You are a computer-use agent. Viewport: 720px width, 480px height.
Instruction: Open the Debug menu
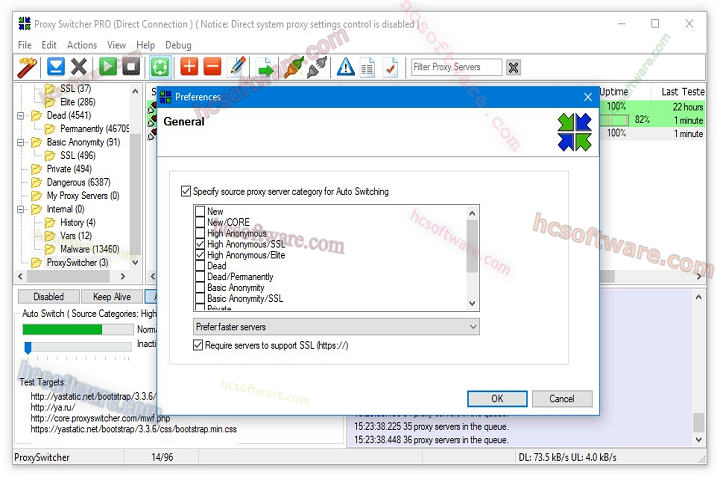coord(178,45)
